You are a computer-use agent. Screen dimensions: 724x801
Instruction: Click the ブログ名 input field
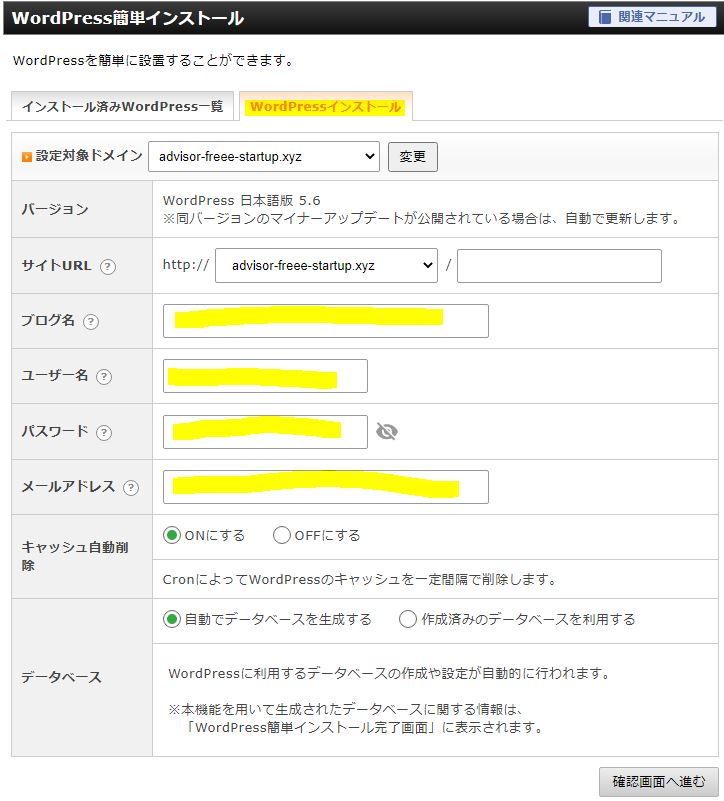[325, 321]
